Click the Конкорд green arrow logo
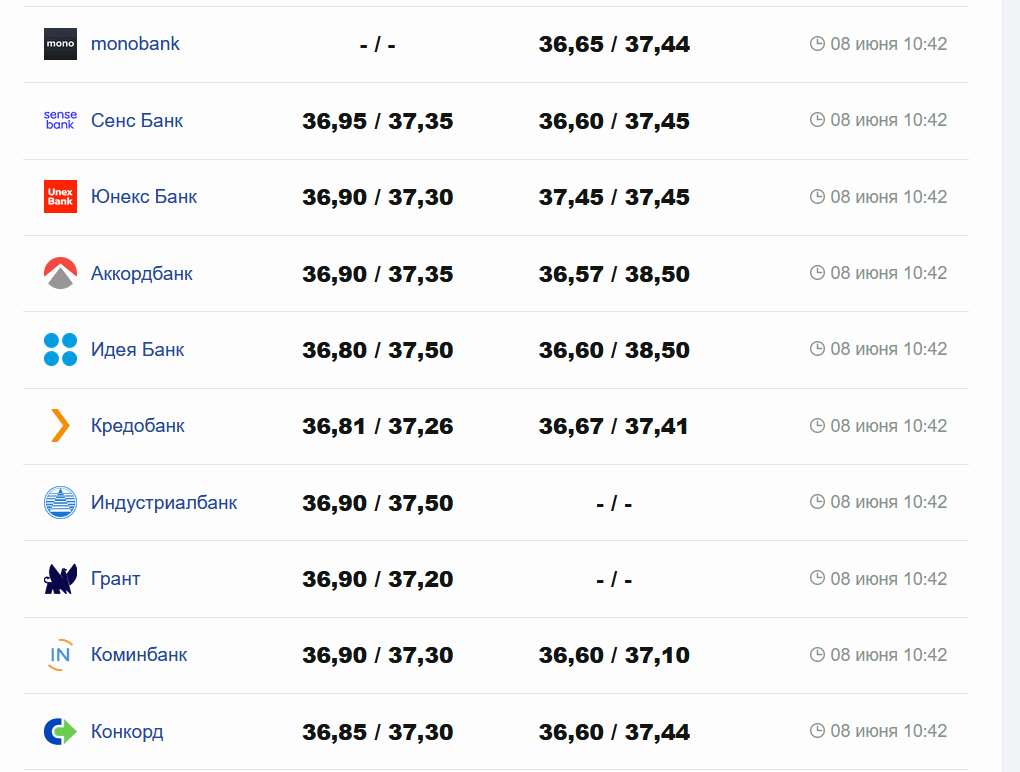1020x772 pixels. pos(60,731)
